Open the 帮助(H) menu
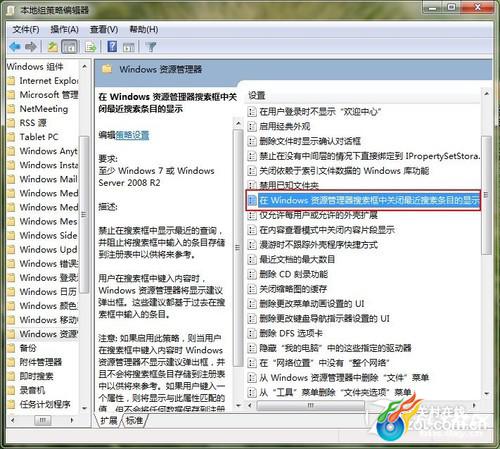 tap(144, 30)
